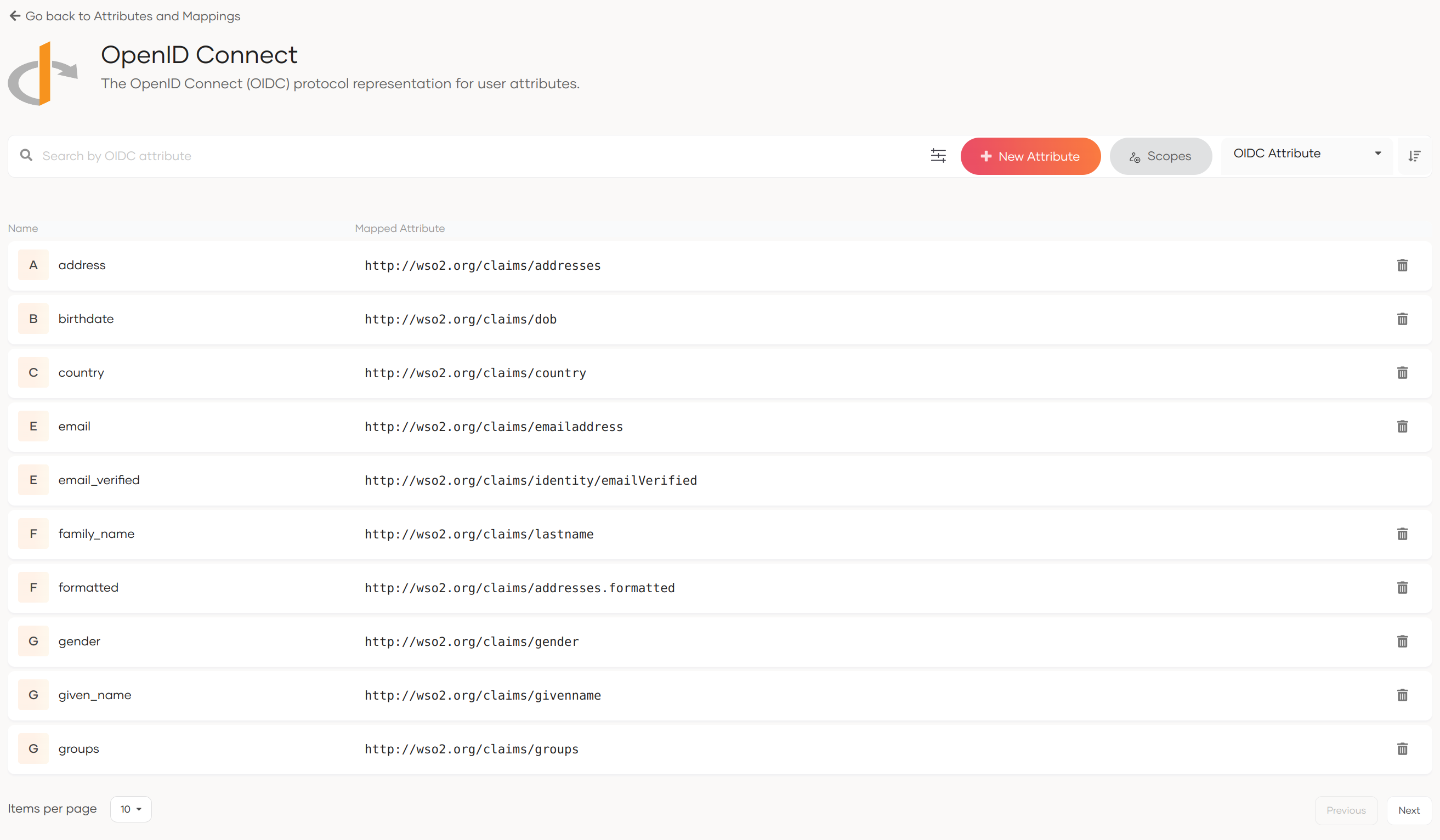Viewport: 1440px width, 840px height.
Task: Toggle the sort order icon
Action: 1414,156
